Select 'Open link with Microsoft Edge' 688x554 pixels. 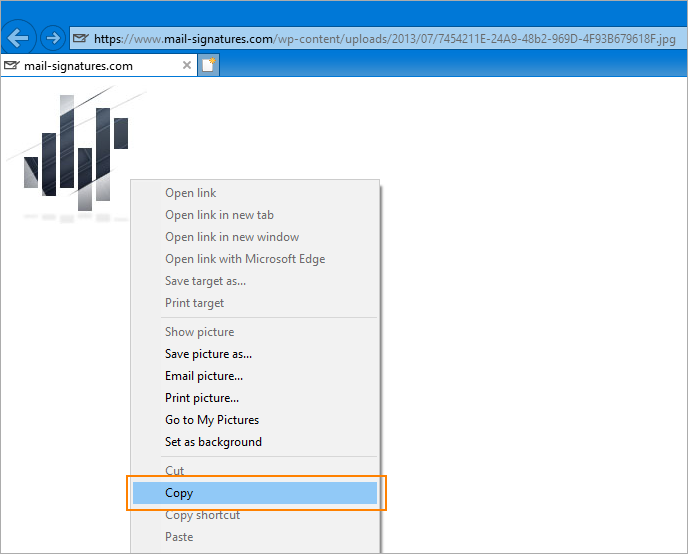(x=244, y=259)
